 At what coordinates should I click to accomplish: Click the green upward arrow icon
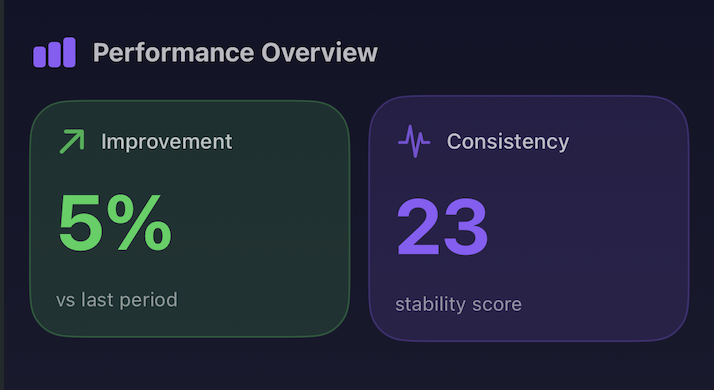72,141
